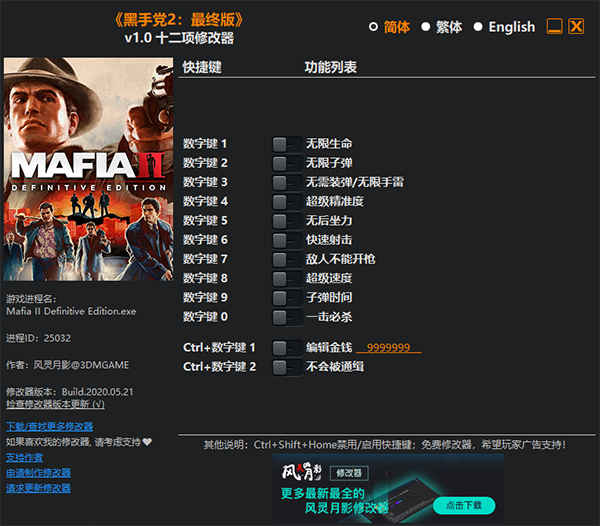This screenshot has height=526, width=600.
Task: Enable 超级速度 switch
Action: pyautogui.click(x=287, y=278)
